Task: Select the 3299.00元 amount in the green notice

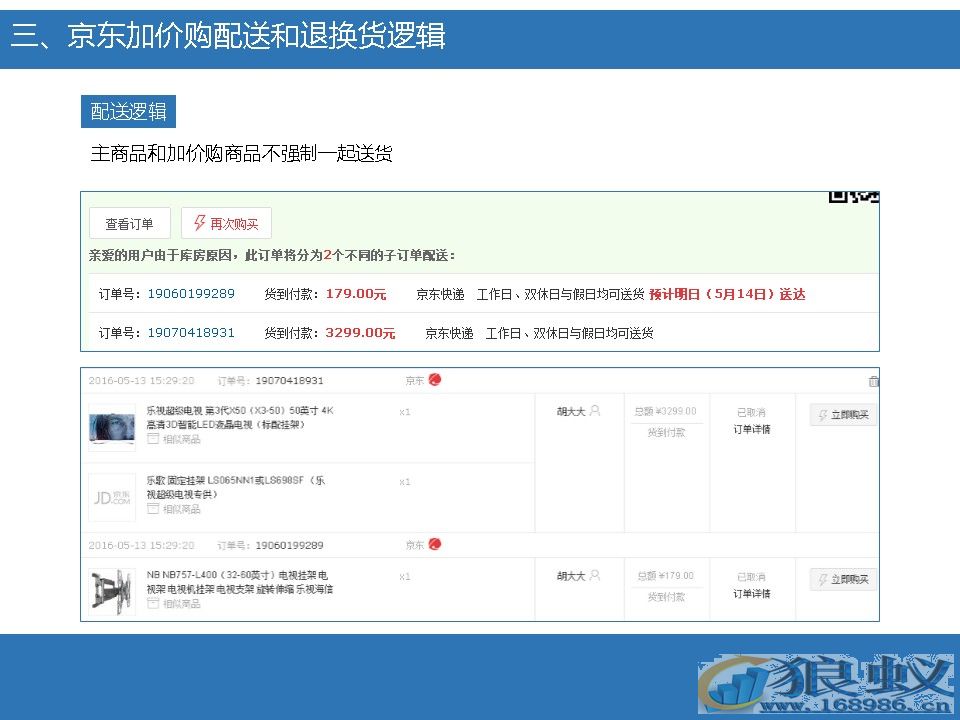Action: [x=360, y=333]
